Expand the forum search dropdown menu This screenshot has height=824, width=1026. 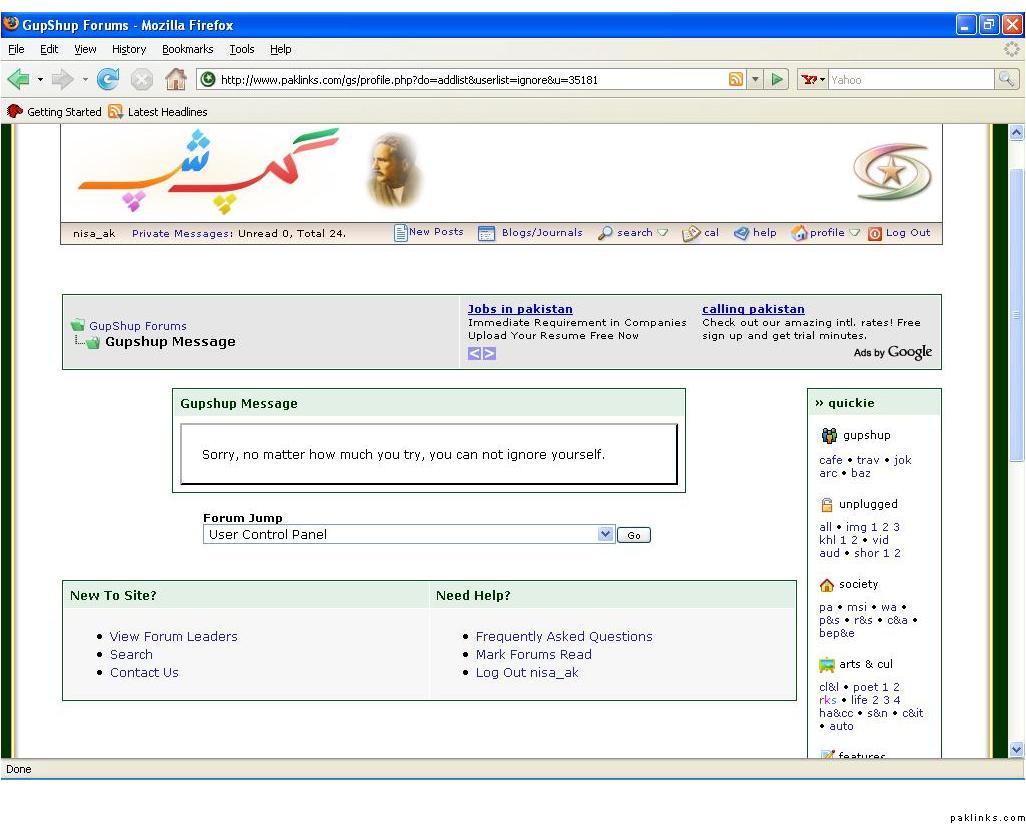[x=663, y=233]
